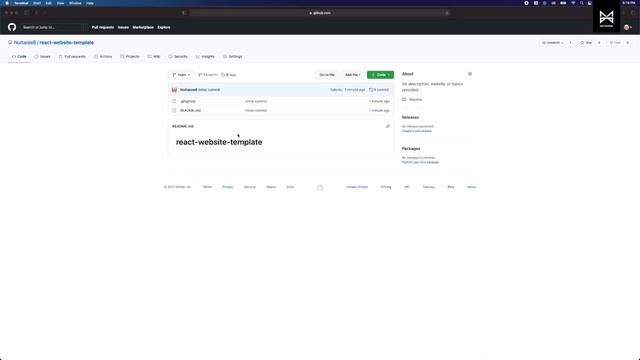
Task: Switch to the Projects tab
Action: coord(130,57)
